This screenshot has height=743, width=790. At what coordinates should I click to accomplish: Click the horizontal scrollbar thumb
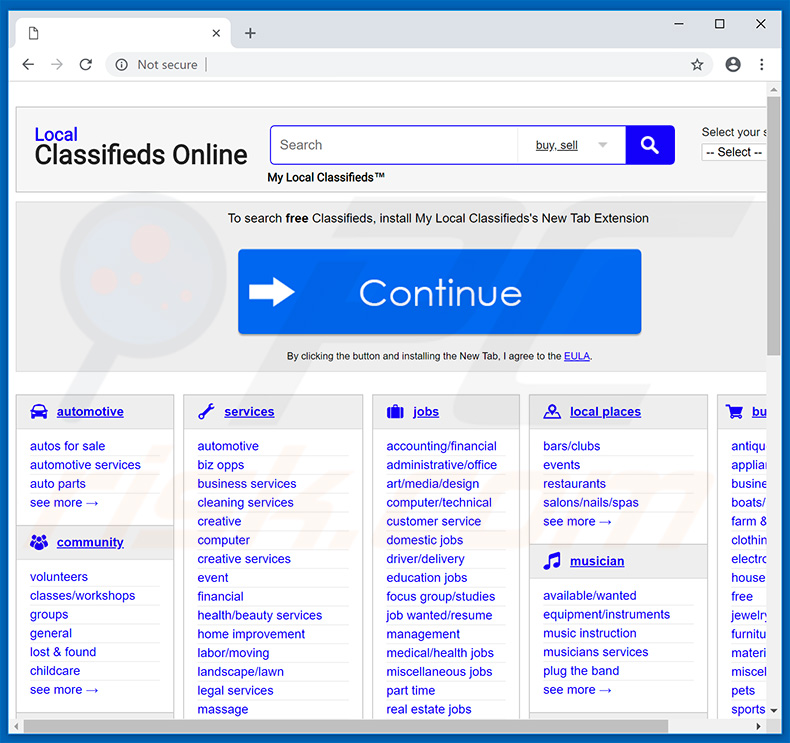[346, 726]
